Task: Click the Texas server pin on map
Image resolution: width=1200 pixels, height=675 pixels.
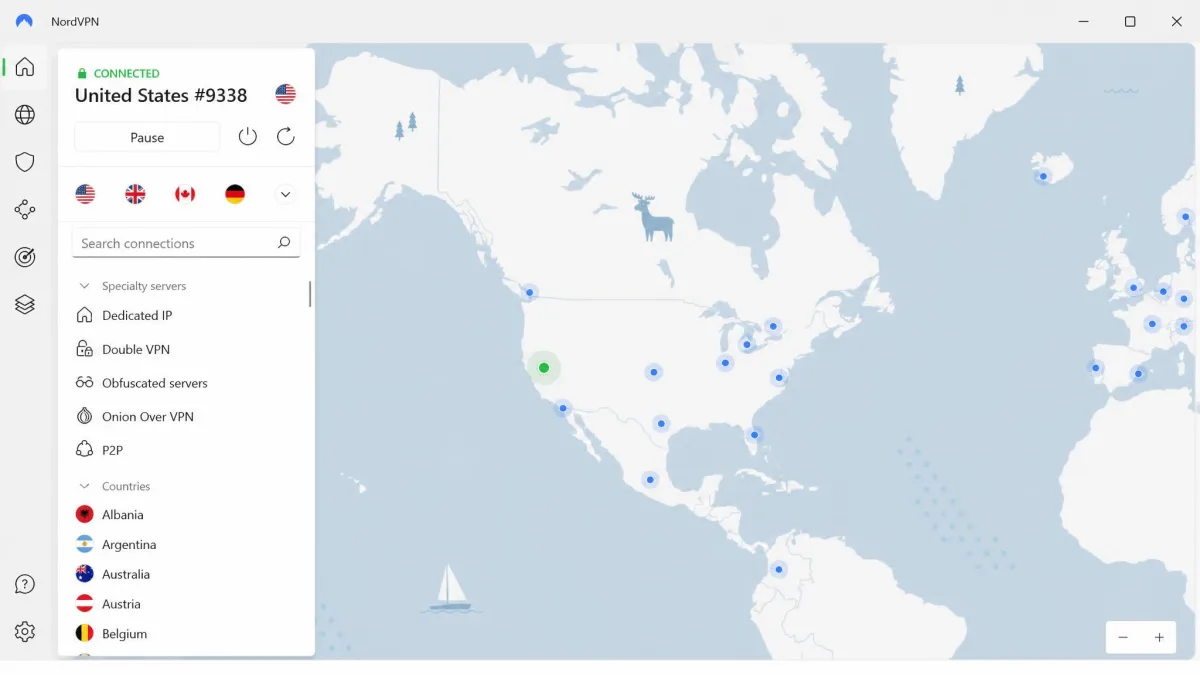Action: pos(661,423)
